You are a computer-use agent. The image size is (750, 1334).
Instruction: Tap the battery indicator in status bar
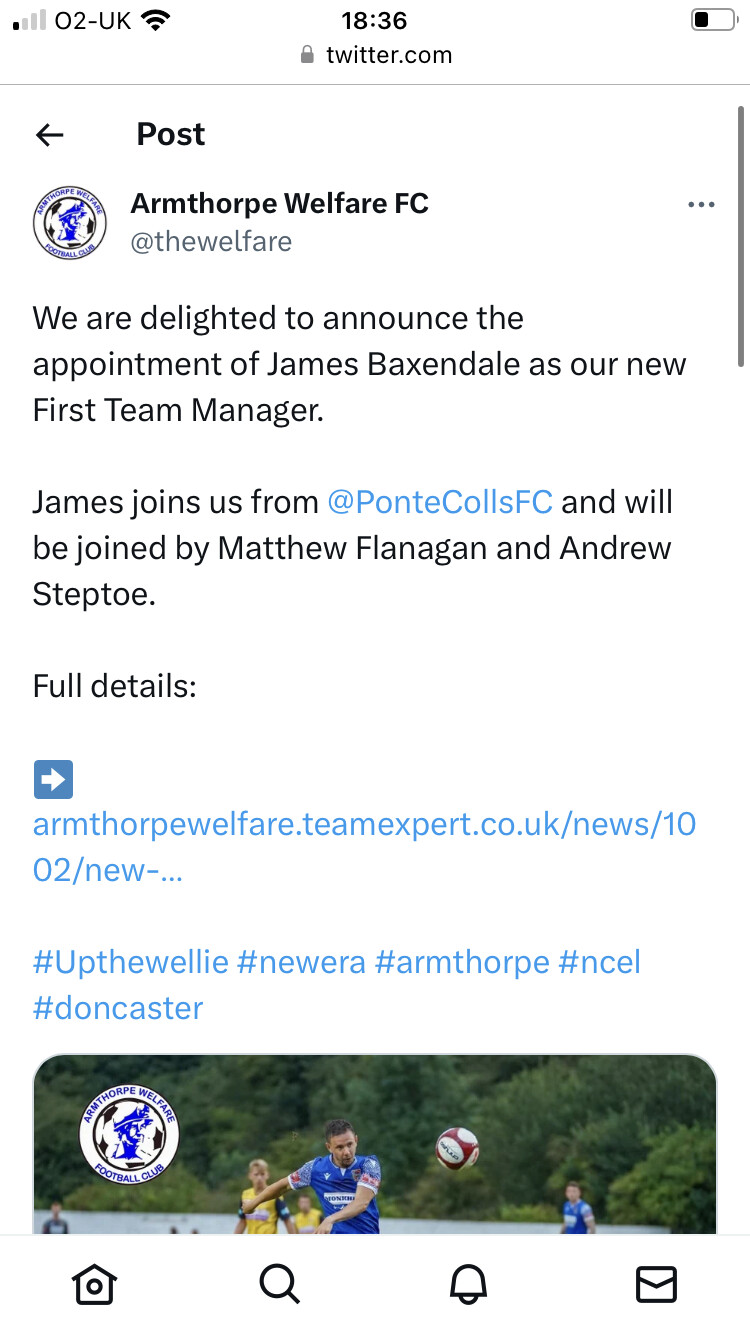point(714,19)
